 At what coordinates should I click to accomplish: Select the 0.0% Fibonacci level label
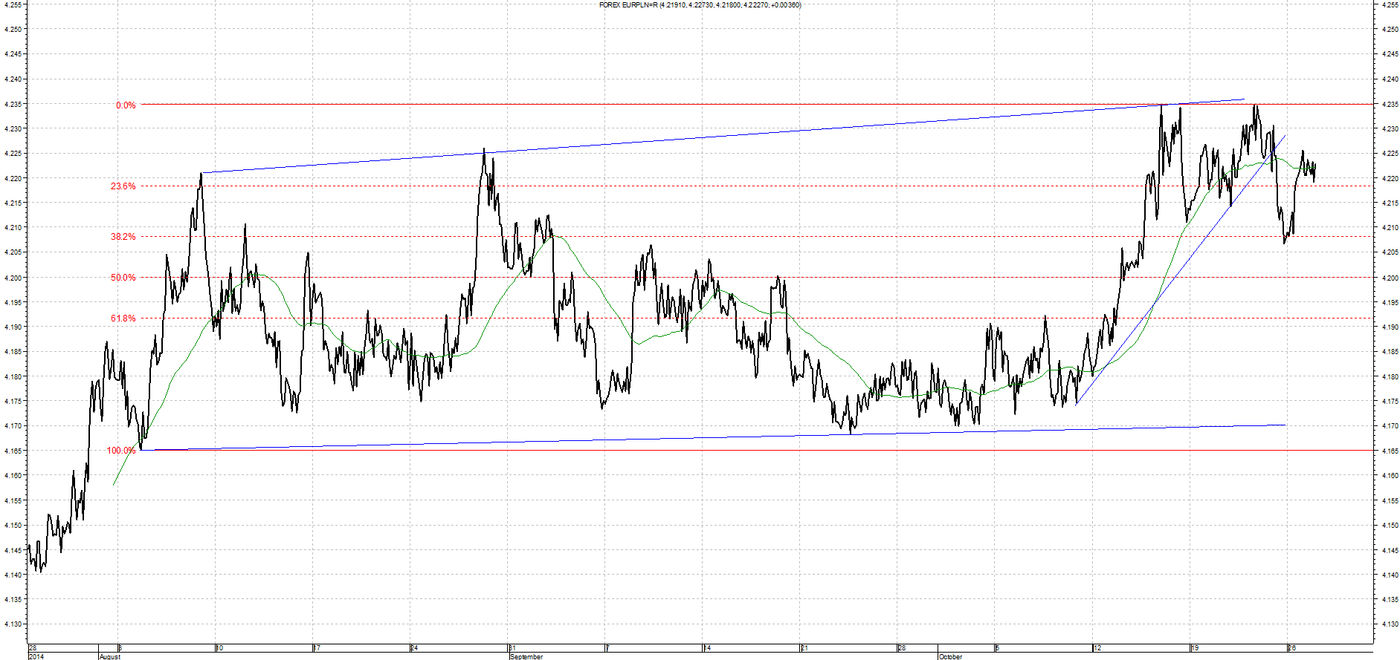(x=125, y=104)
